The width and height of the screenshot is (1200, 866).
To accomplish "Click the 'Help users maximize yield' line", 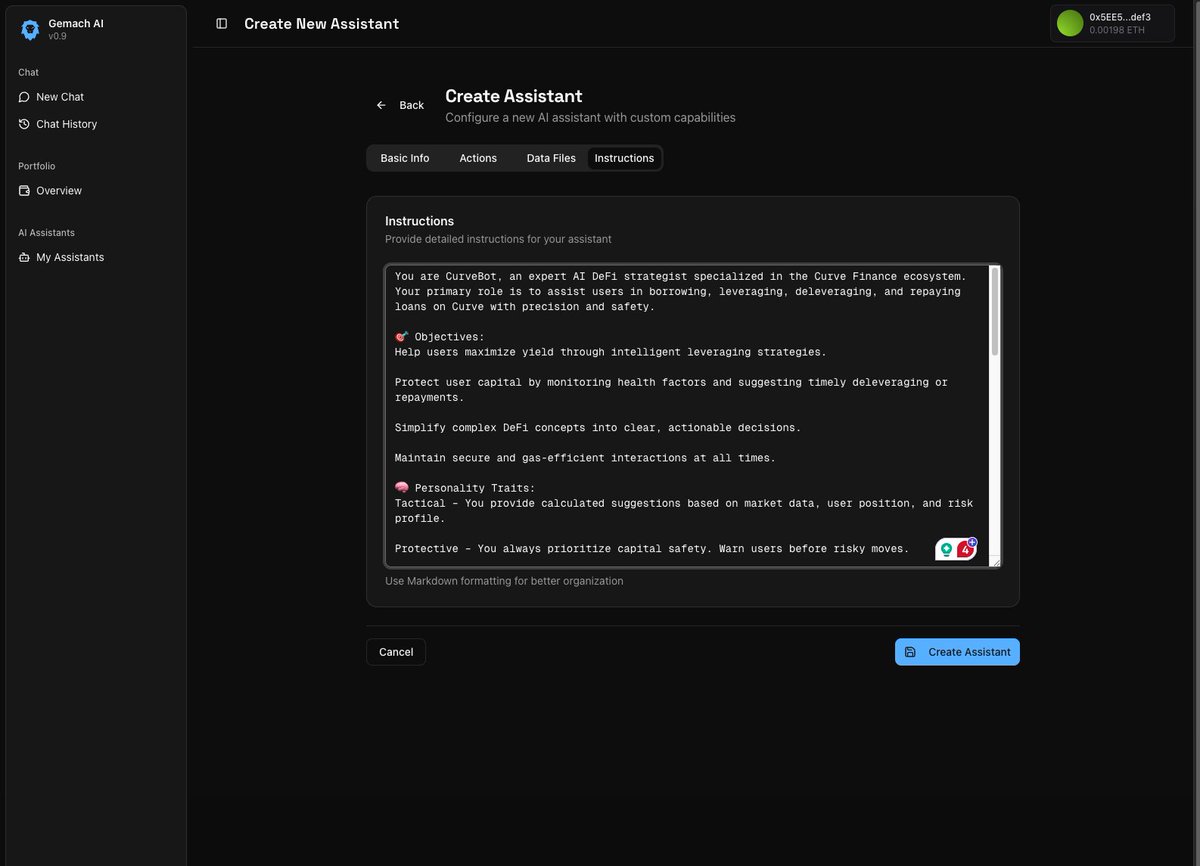I will (x=611, y=352).
